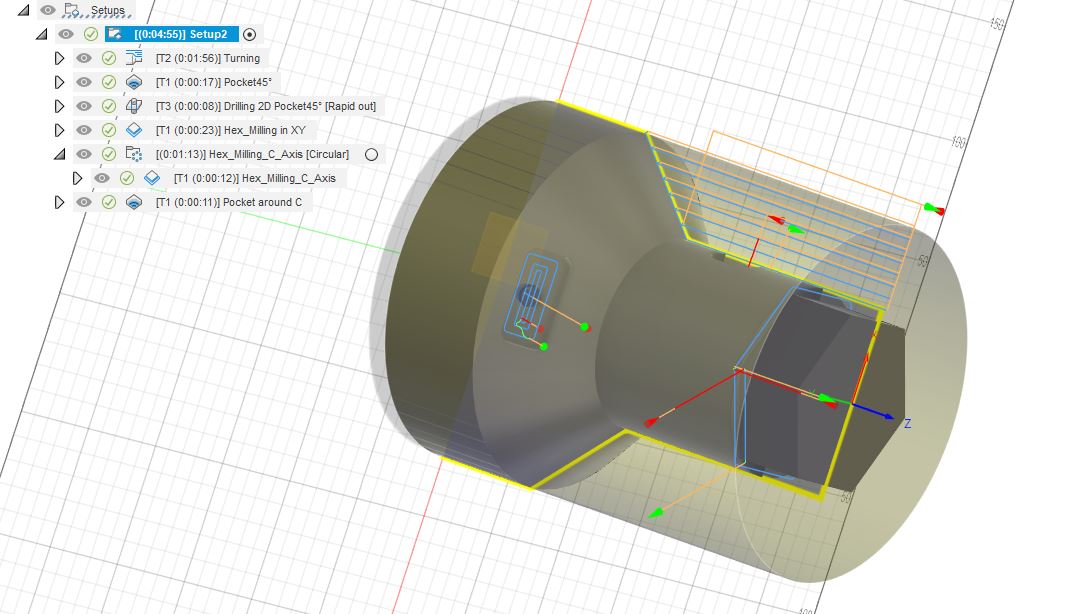Click the Setup2 folder icon
Image resolution: width=1084 pixels, height=614 pixels.
pyautogui.click(x=115, y=34)
